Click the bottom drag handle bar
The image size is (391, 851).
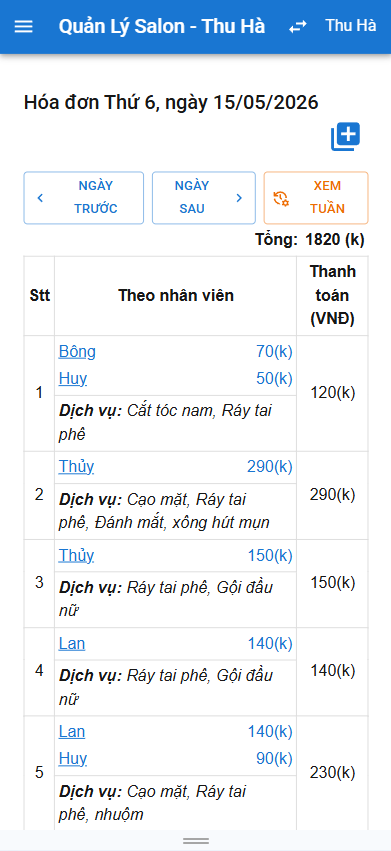[196, 841]
